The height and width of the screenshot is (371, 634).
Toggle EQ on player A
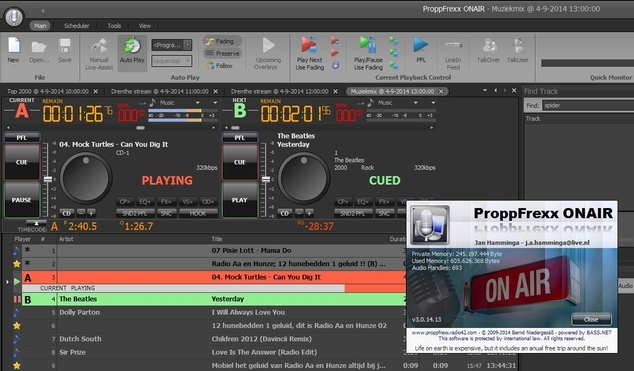click(145, 201)
